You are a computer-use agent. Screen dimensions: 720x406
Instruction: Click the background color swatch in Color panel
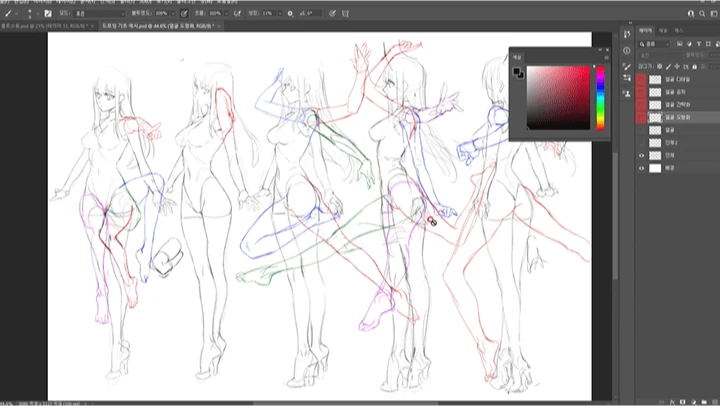click(x=521, y=75)
